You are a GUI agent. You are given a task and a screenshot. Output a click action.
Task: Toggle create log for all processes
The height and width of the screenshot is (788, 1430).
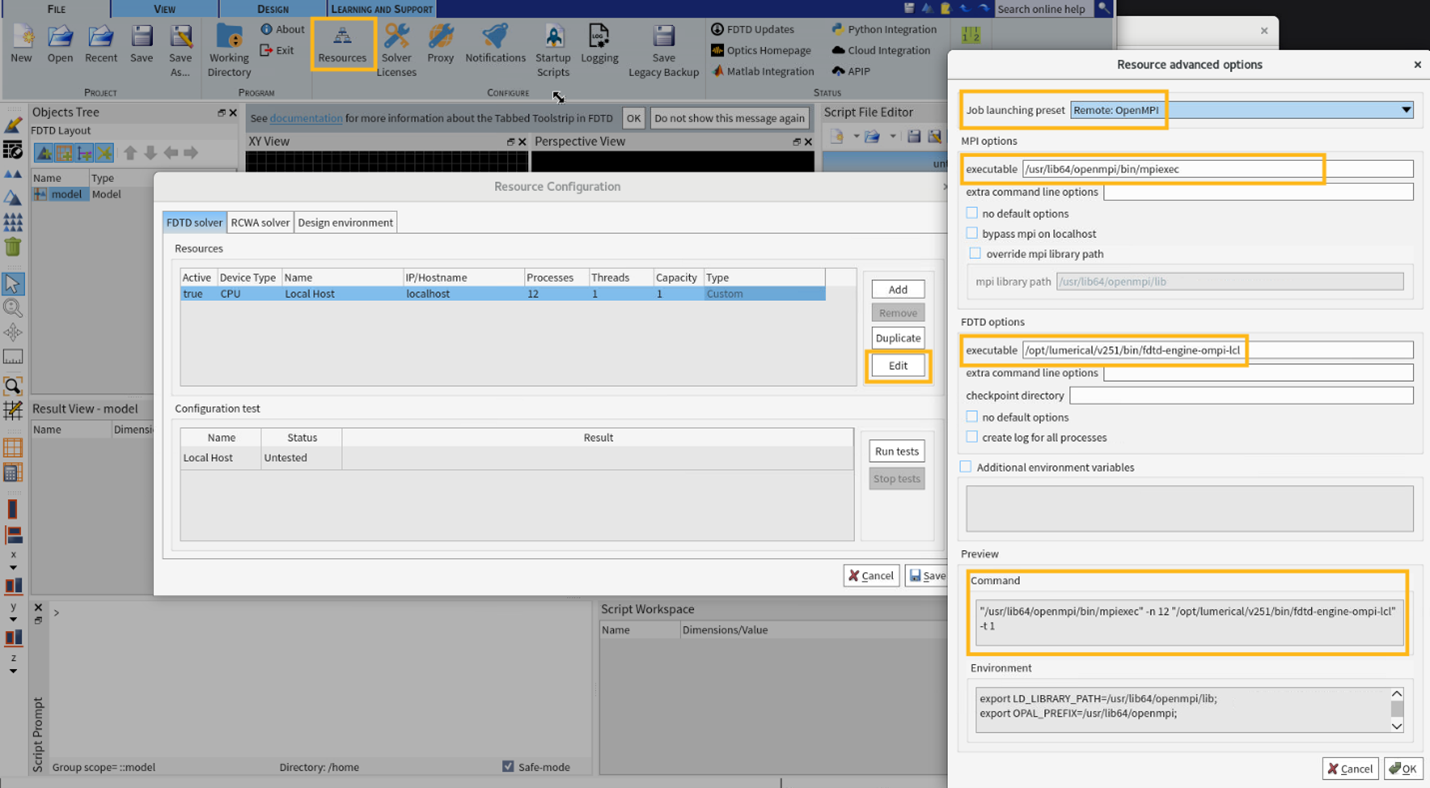(972, 437)
